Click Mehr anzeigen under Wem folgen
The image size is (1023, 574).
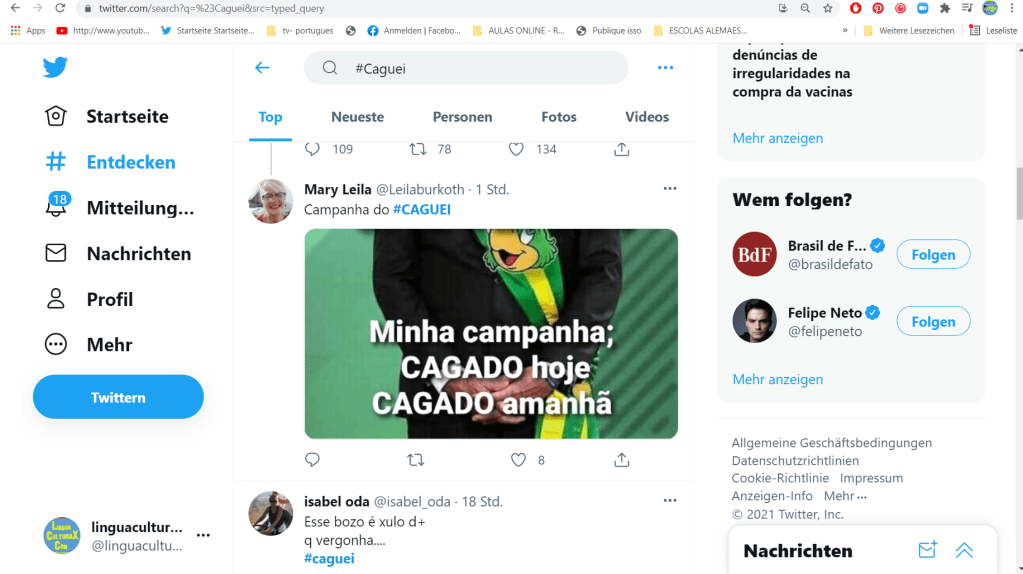778,380
